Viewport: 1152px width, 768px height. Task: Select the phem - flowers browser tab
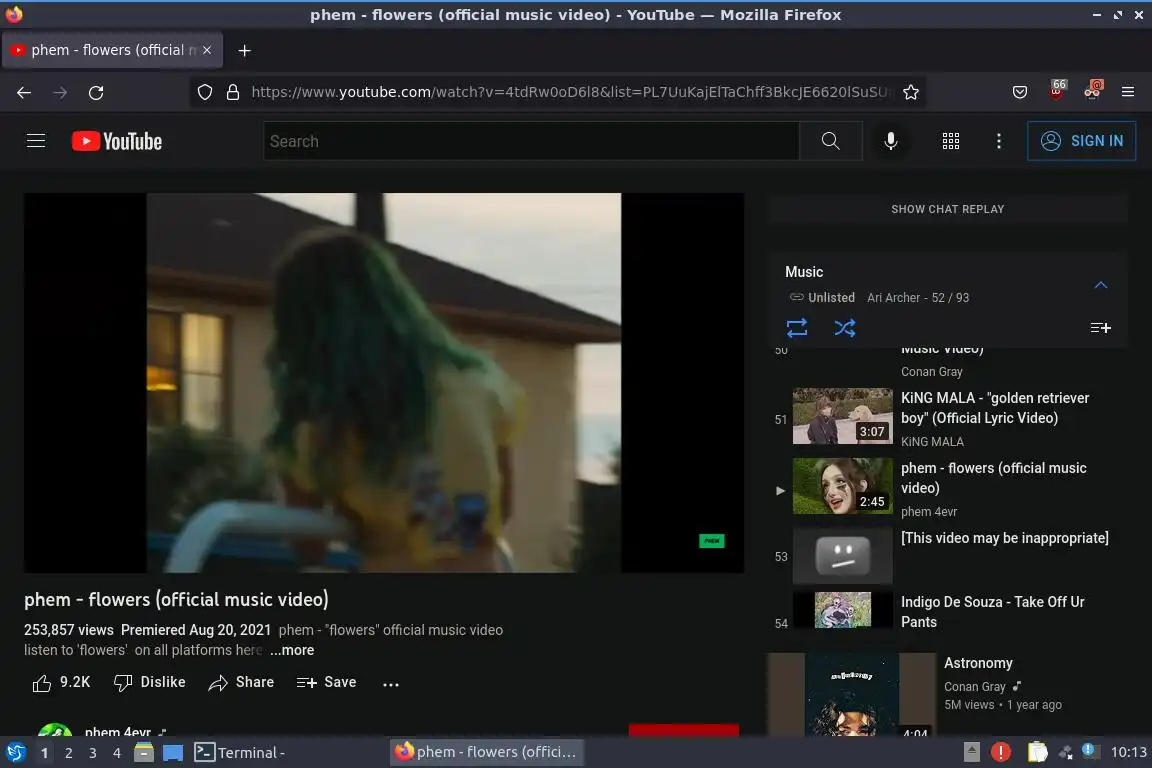pyautogui.click(x=112, y=50)
